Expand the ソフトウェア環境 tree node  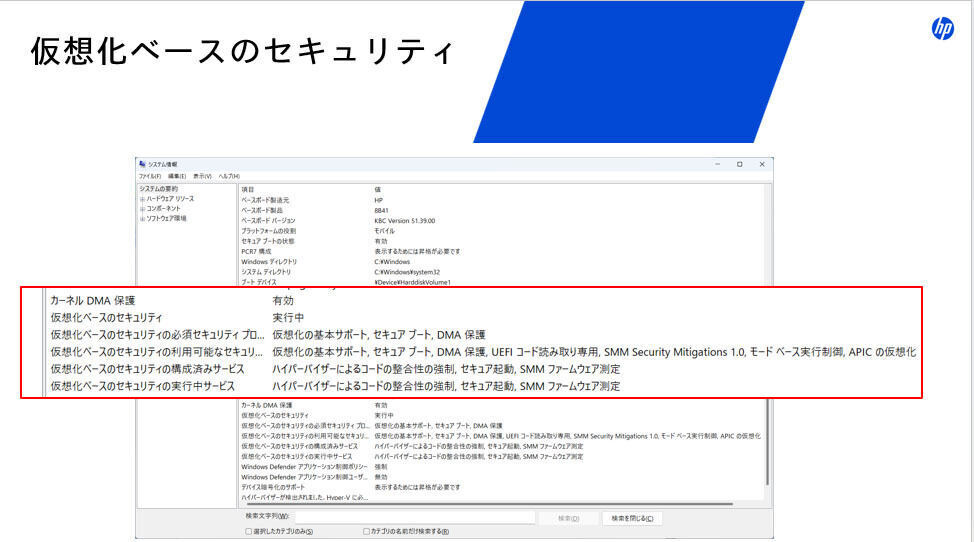[x=142, y=219]
